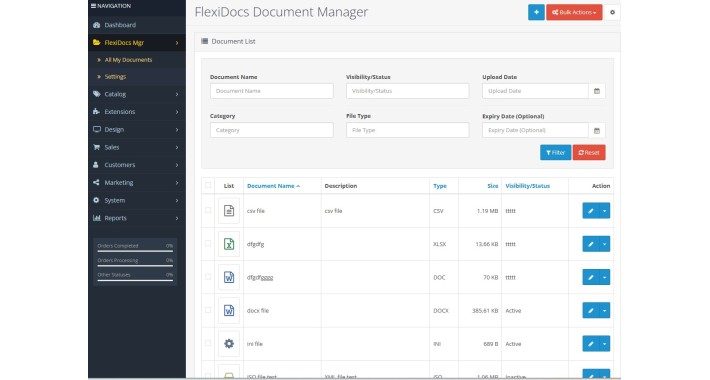Click the docx file Word icon
Screen dimensions: 710x380
(x=229, y=310)
